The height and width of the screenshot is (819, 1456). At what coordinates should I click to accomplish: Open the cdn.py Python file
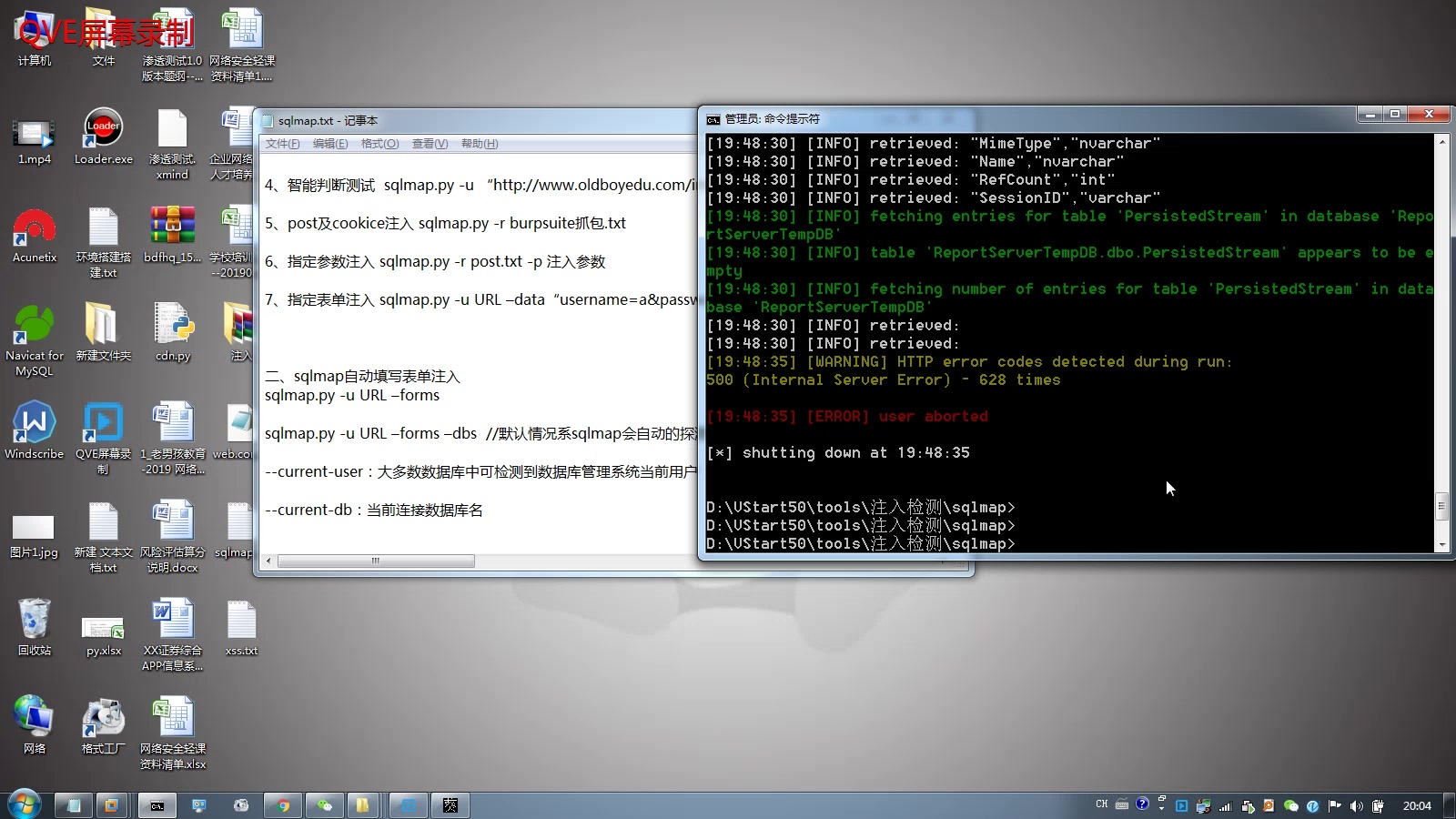coord(173,333)
